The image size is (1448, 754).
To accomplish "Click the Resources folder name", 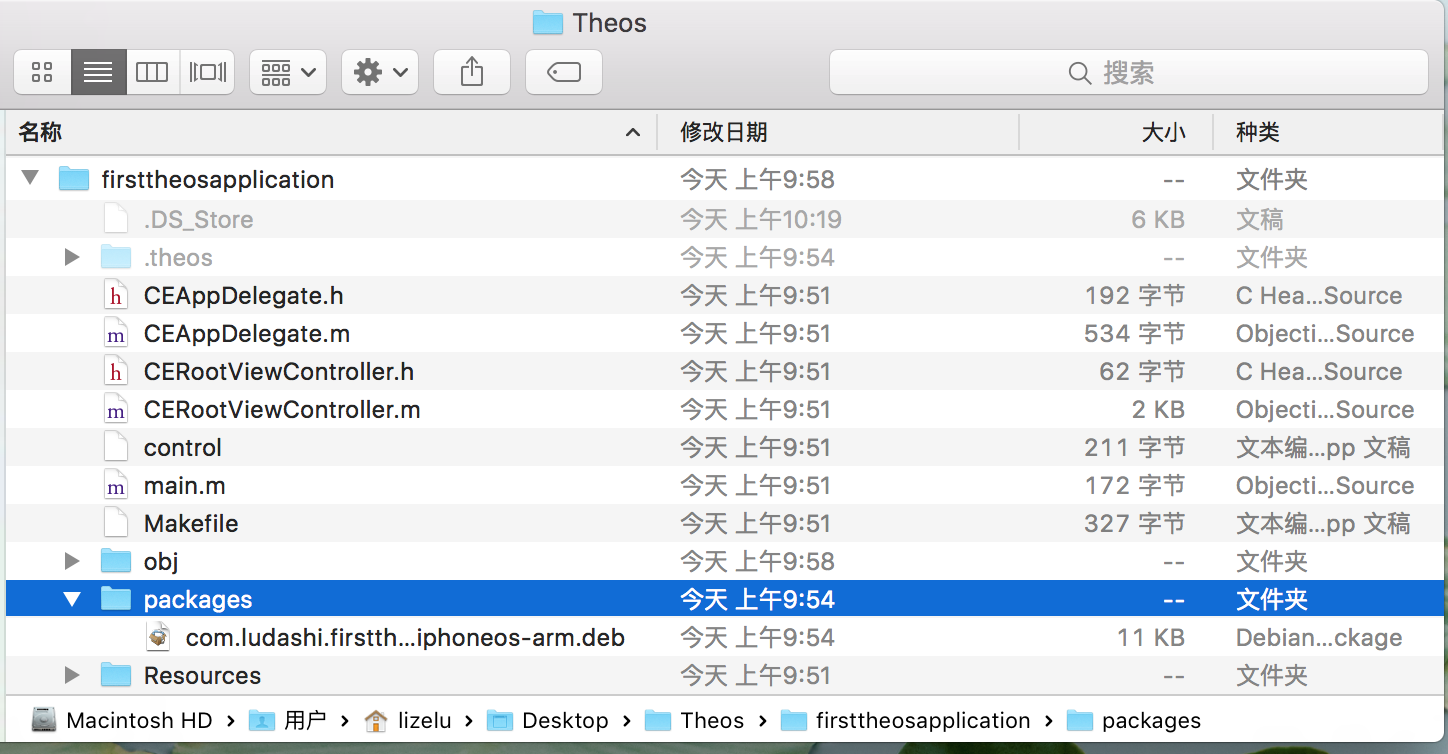I will coord(202,676).
